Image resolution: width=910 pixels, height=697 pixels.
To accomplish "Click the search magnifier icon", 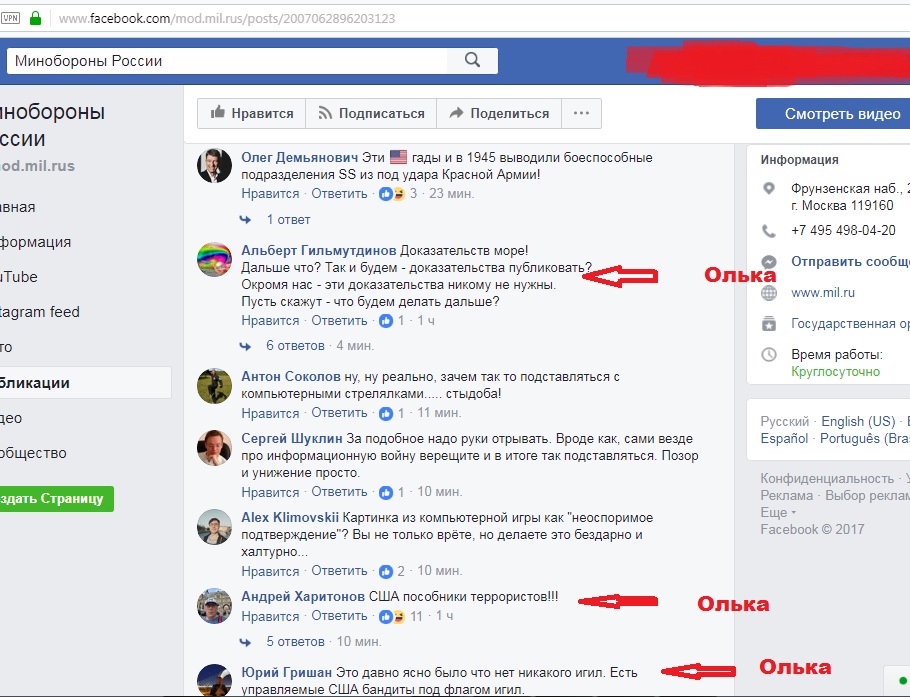I will 472,60.
